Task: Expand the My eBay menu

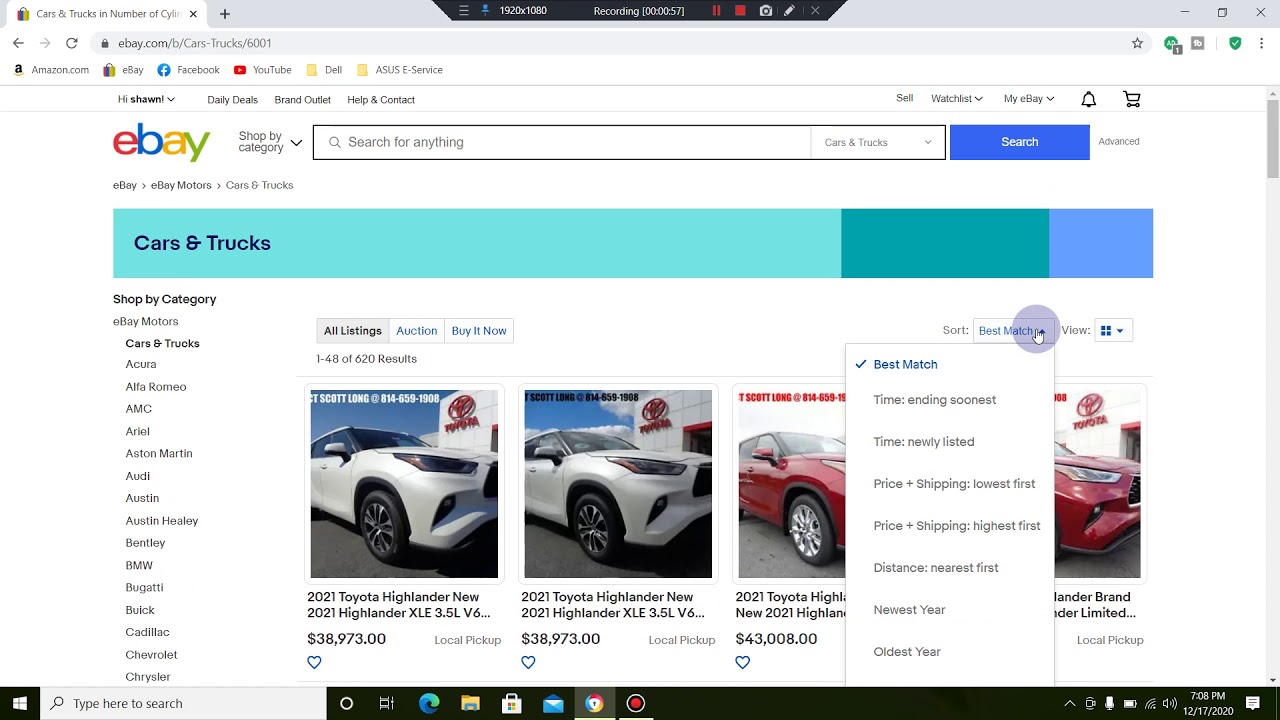Action: [1028, 98]
